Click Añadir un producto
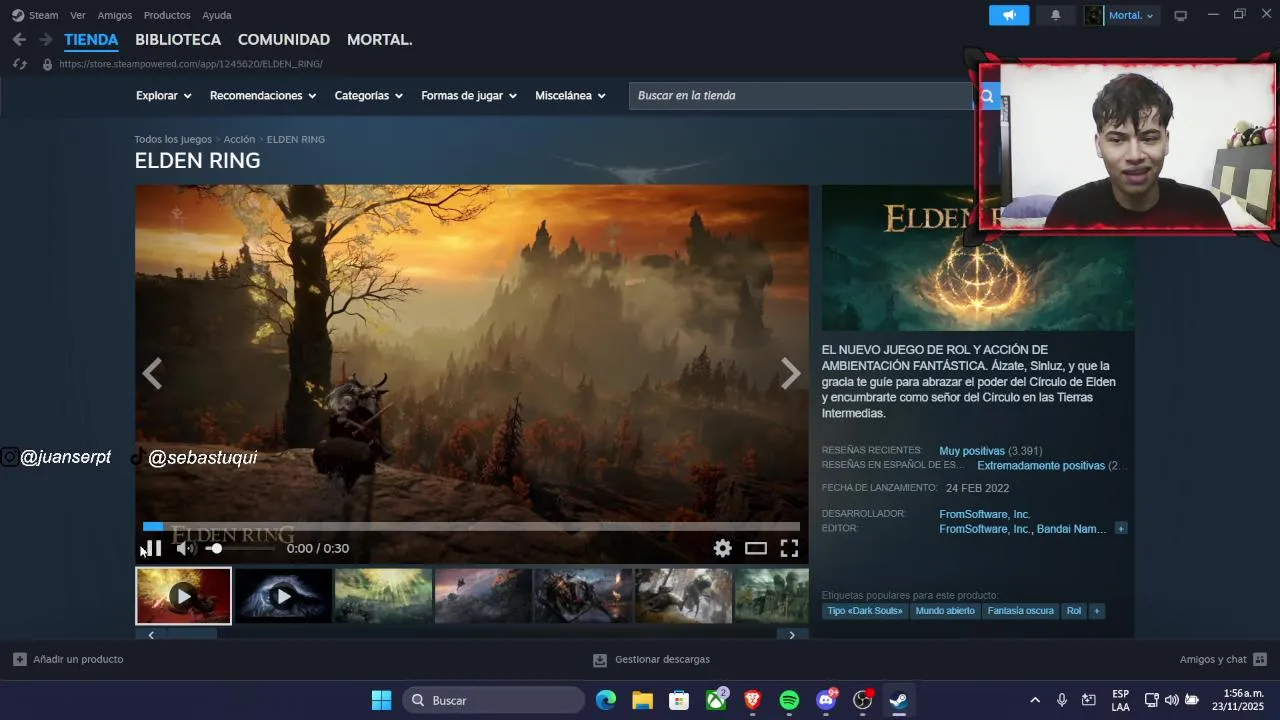This screenshot has width=1280, height=720. (68, 660)
